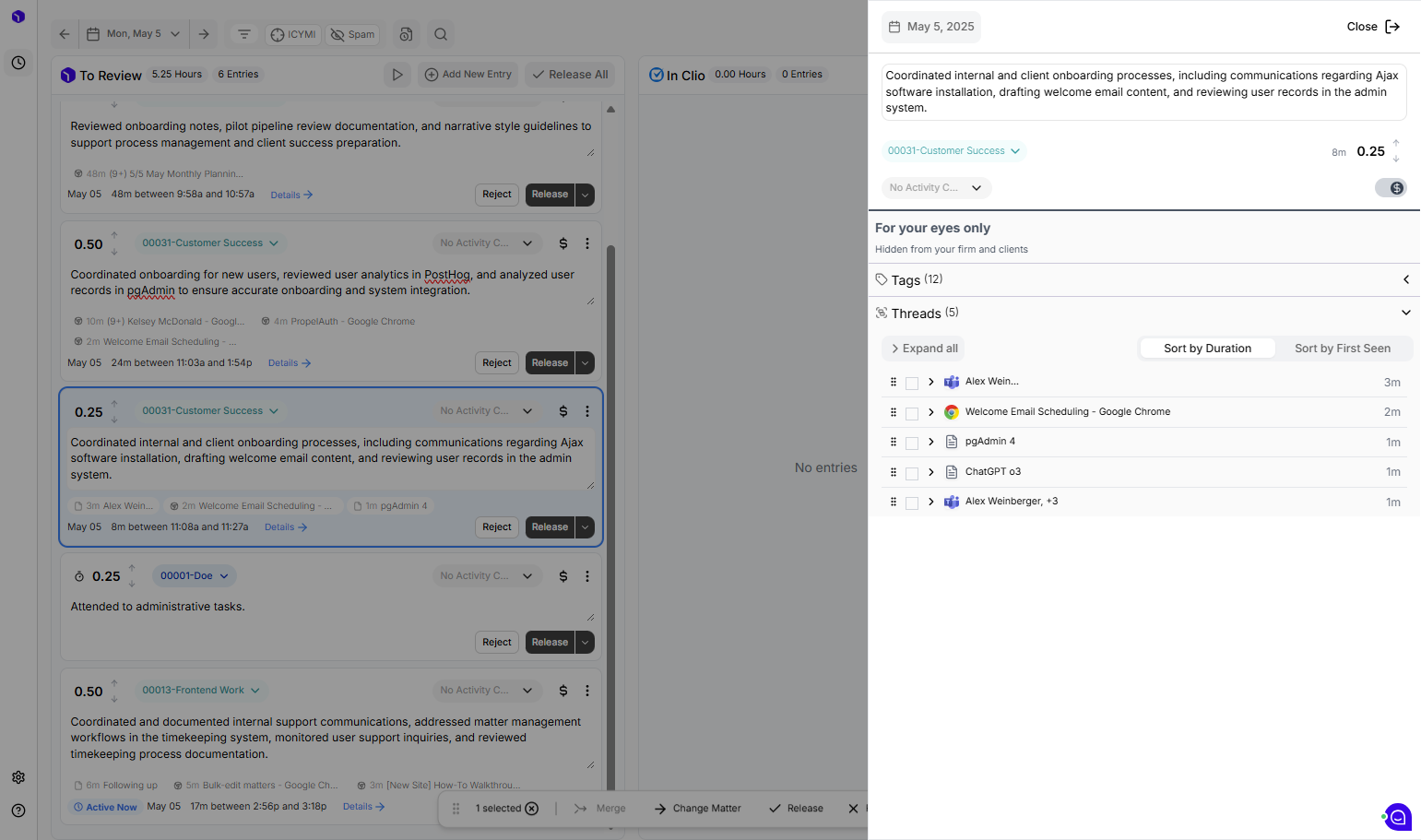Expand the first Alex Wein... thread row
The width and height of the screenshot is (1421, 840).
point(931,382)
